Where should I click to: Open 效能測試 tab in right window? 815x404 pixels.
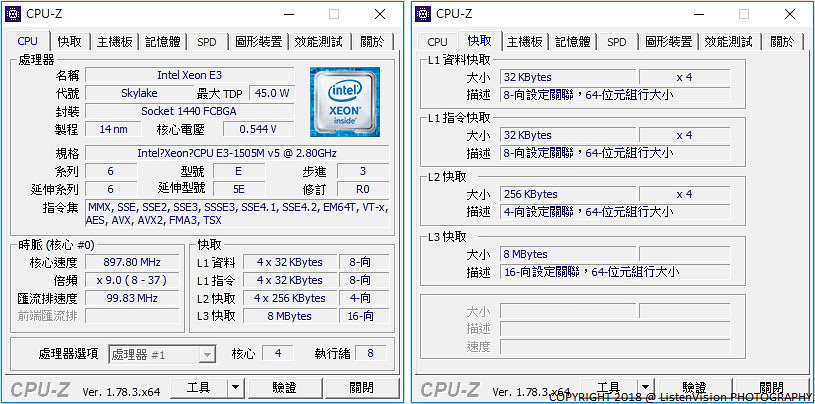pos(728,42)
